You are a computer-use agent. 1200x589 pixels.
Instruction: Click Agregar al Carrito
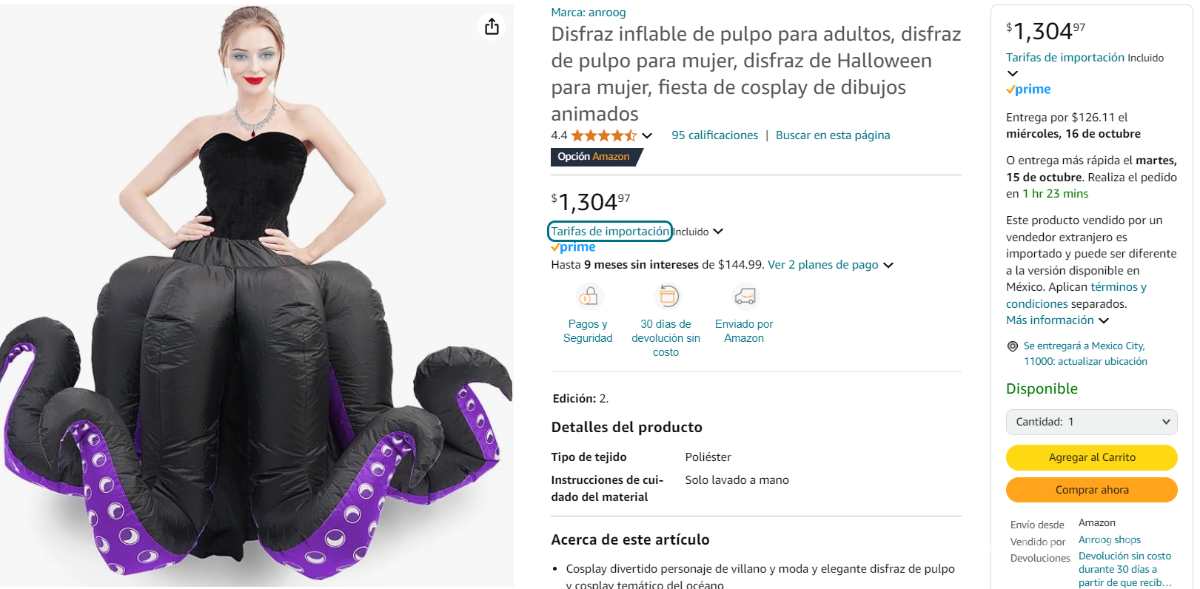point(1091,457)
